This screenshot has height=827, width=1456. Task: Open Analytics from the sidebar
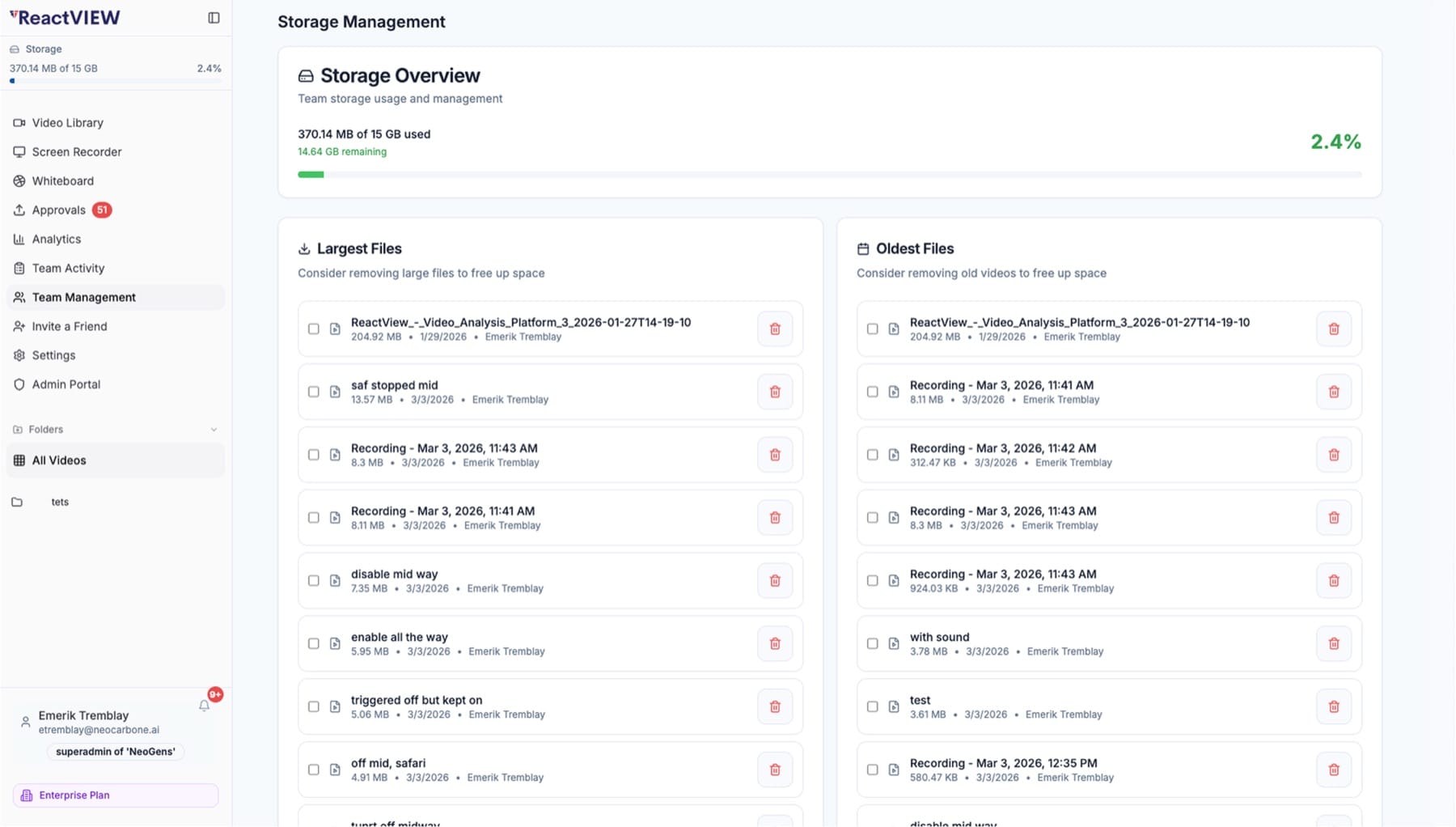tap(116, 240)
